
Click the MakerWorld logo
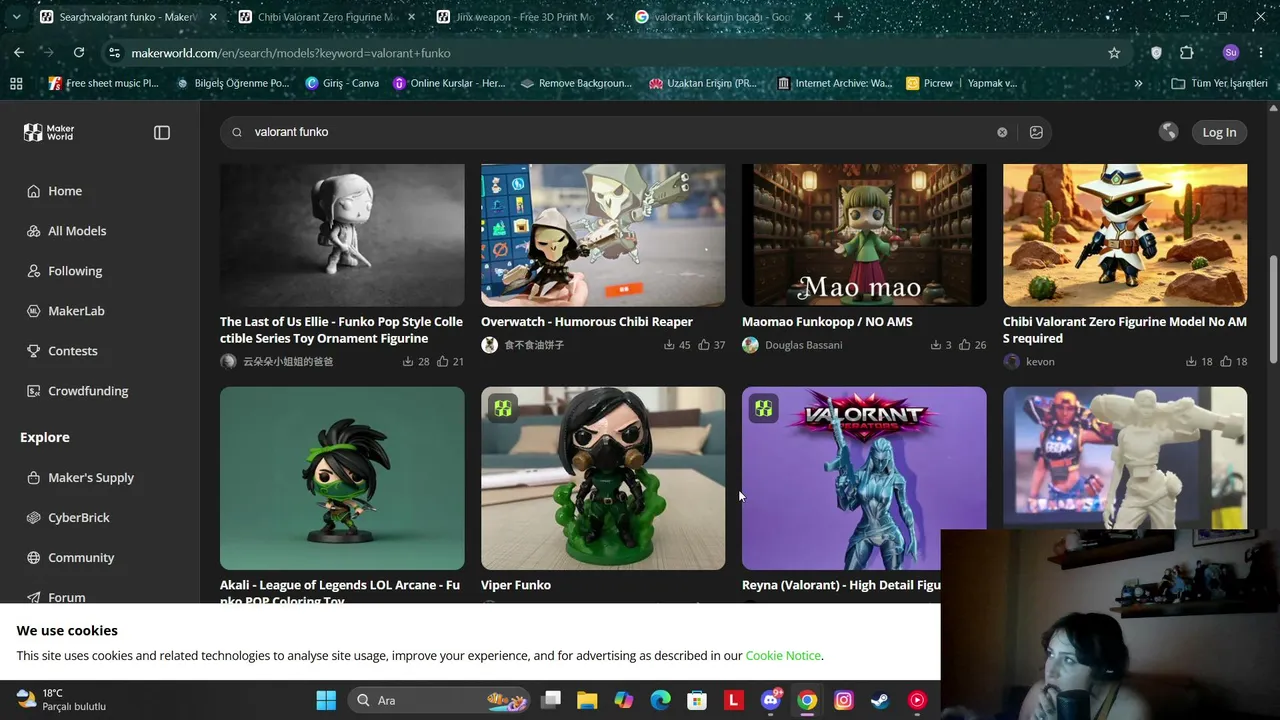pyautogui.click(x=49, y=132)
